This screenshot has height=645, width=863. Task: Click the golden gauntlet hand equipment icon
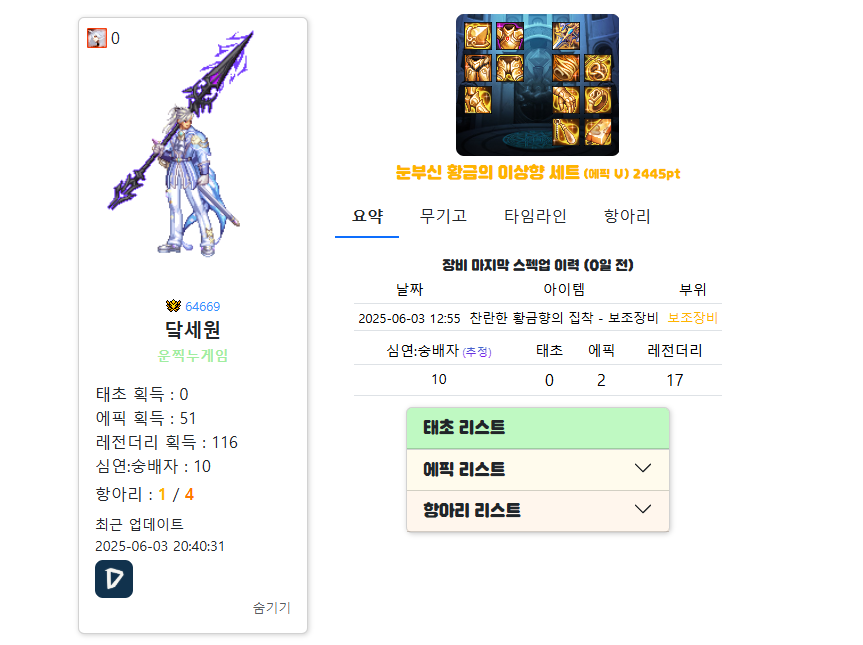[x=566, y=100]
